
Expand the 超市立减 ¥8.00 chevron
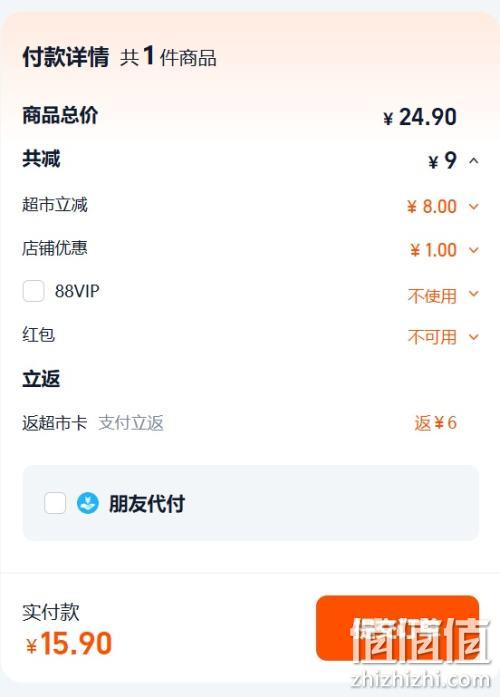474,206
